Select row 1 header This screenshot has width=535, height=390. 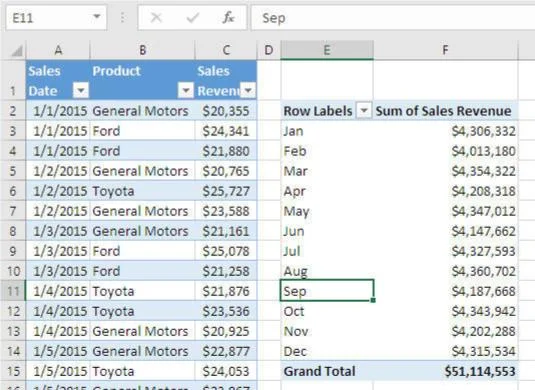[13, 81]
